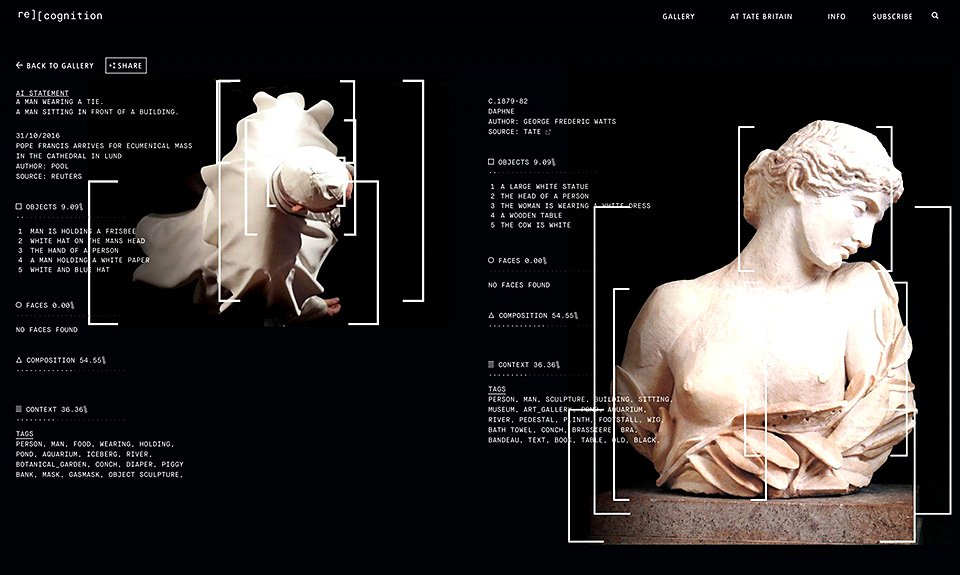Click the Composition triangle icon beside Daphne statue
Viewport: 960px width, 575px height.
pos(491,315)
